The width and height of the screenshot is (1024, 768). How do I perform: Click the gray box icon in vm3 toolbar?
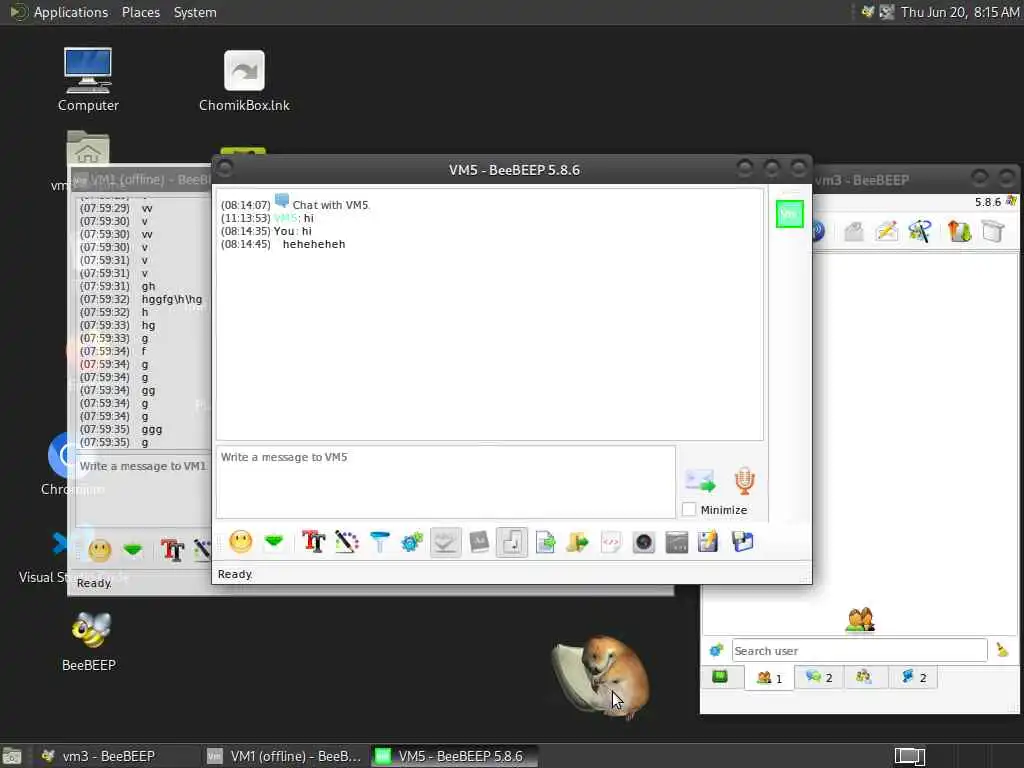tap(993, 231)
